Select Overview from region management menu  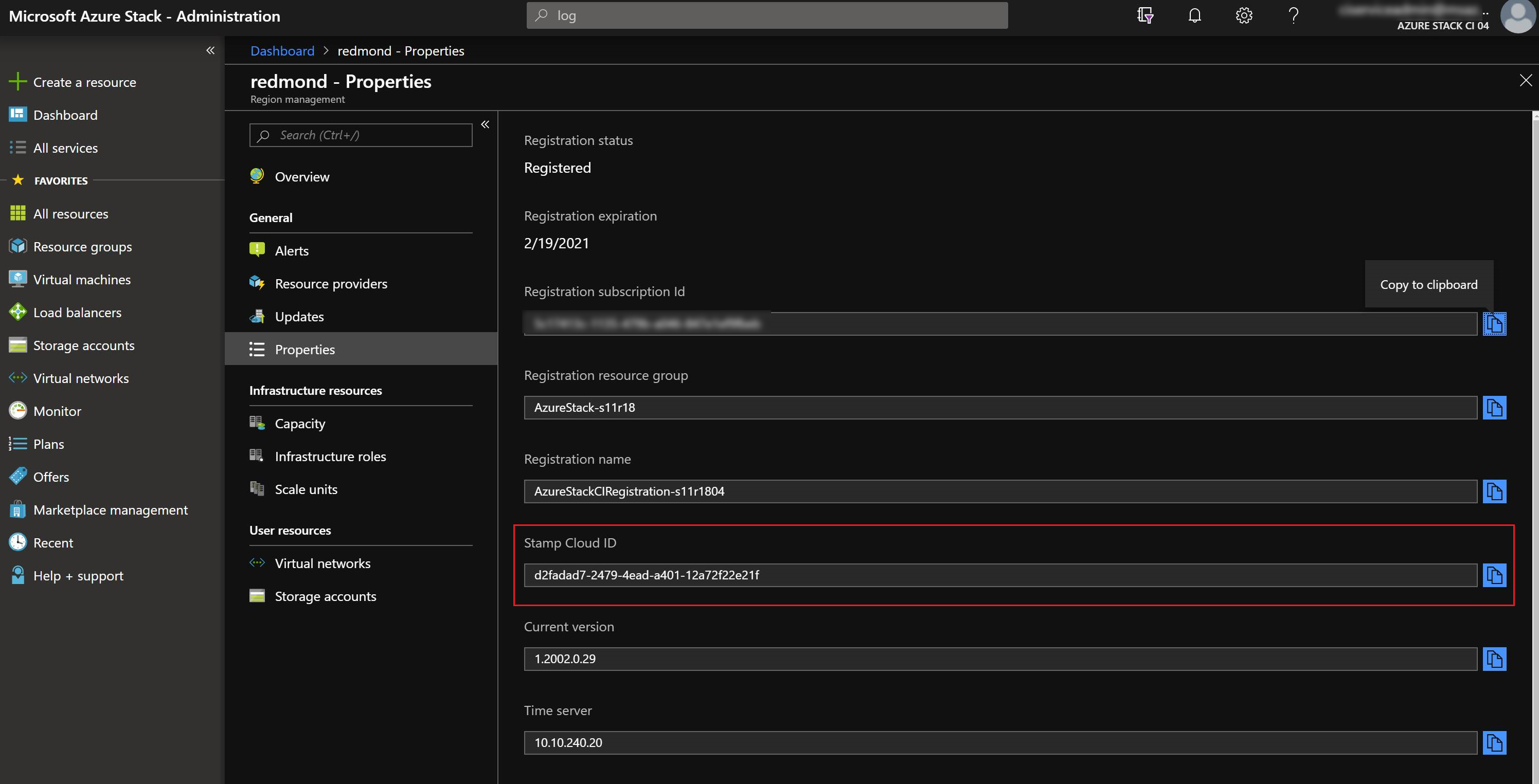(x=302, y=176)
